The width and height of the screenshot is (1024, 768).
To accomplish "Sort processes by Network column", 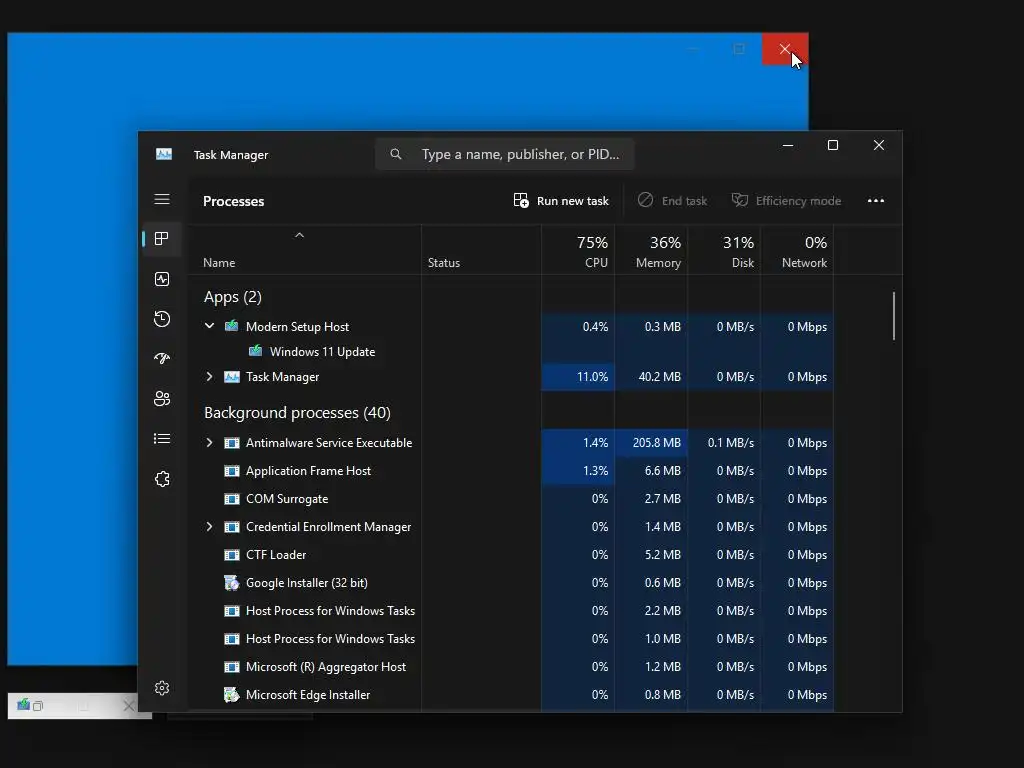I will (797, 251).
